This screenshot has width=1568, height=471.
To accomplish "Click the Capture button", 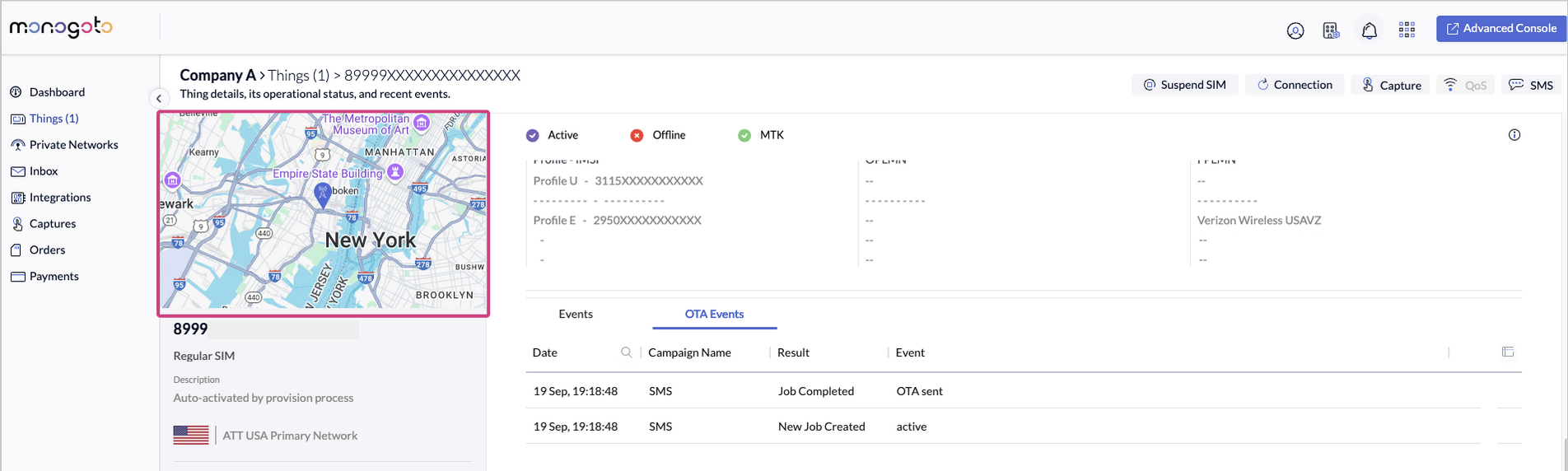I will (x=1391, y=85).
